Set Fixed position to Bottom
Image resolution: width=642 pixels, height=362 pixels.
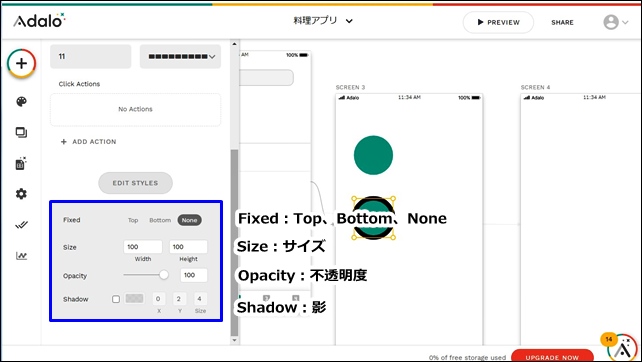pos(160,220)
